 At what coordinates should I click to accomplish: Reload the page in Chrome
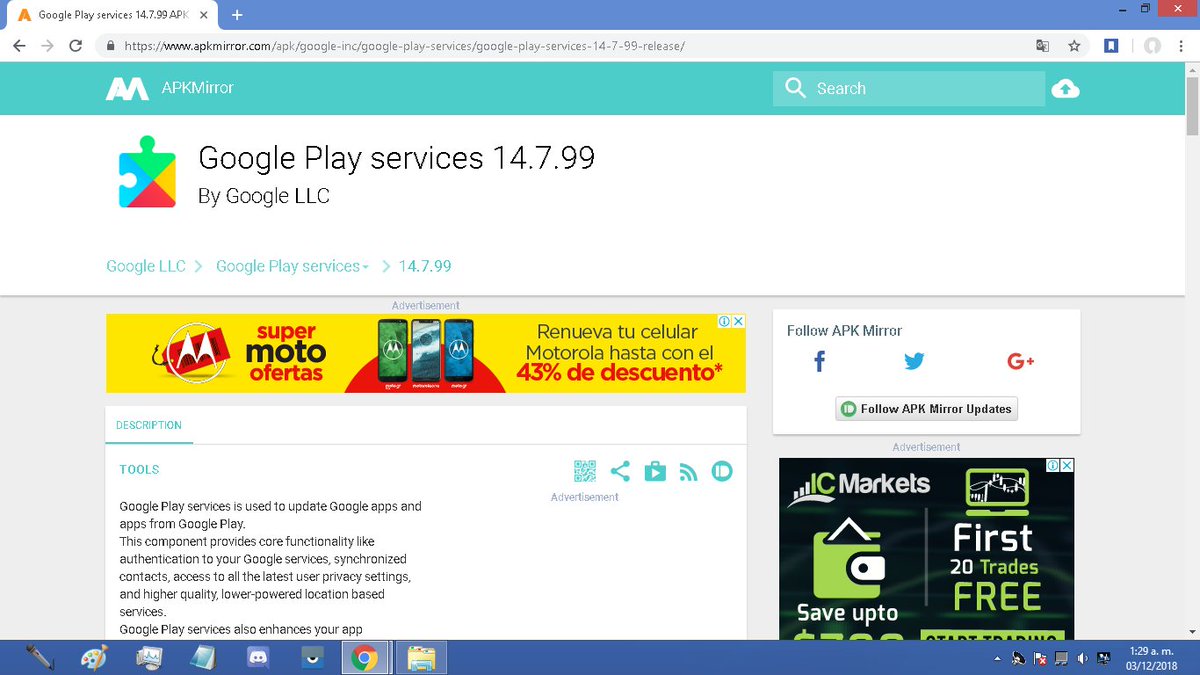pos(75,46)
